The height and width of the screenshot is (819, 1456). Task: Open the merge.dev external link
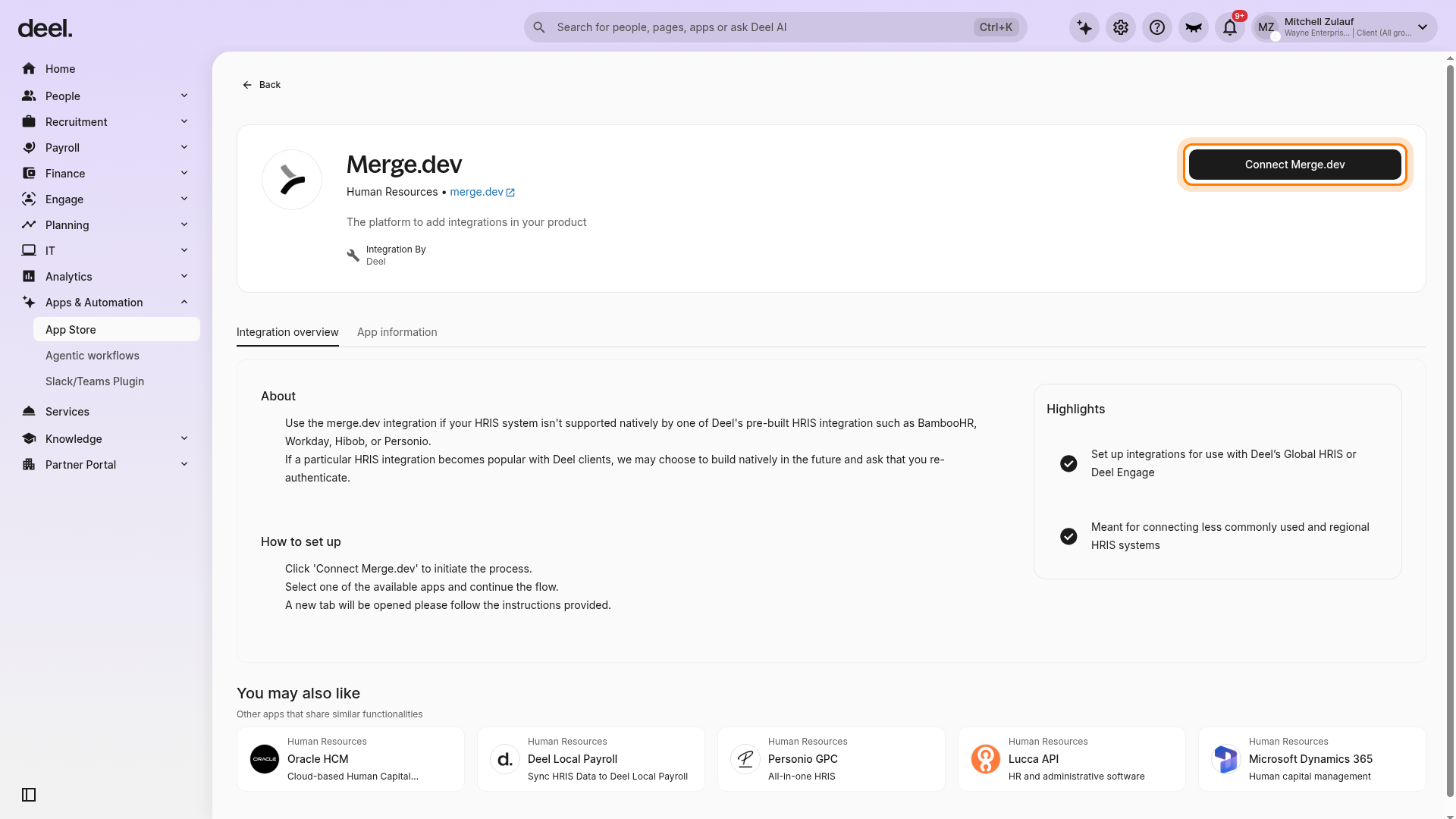(x=482, y=192)
